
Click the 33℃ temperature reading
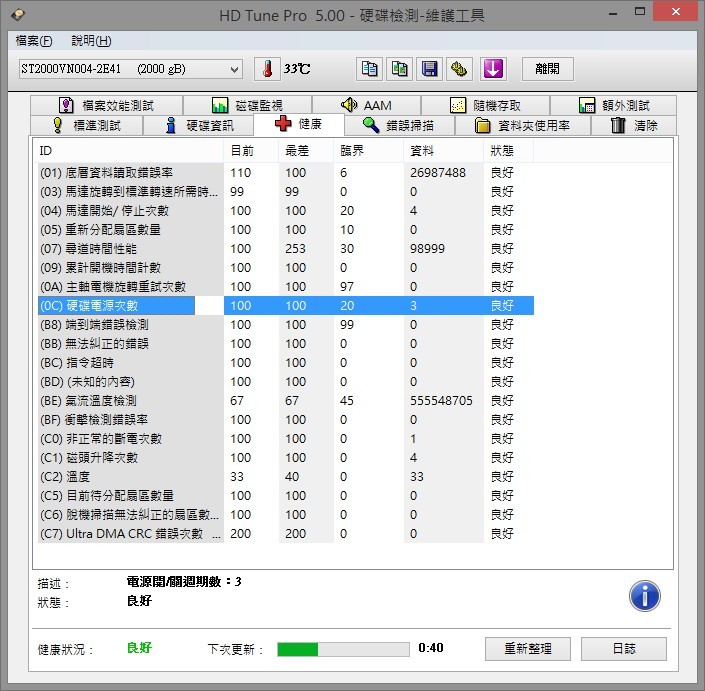pos(297,69)
